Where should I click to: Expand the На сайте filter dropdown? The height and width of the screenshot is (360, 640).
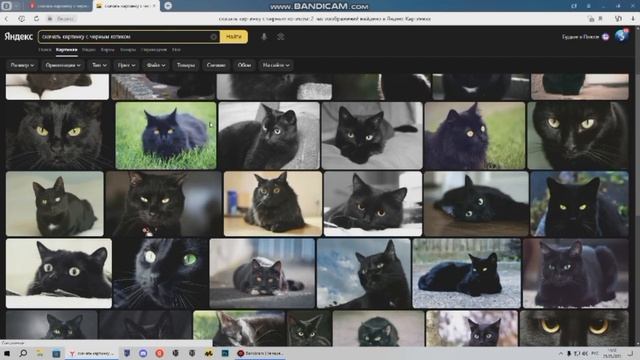pyautogui.click(x=276, y=65)
